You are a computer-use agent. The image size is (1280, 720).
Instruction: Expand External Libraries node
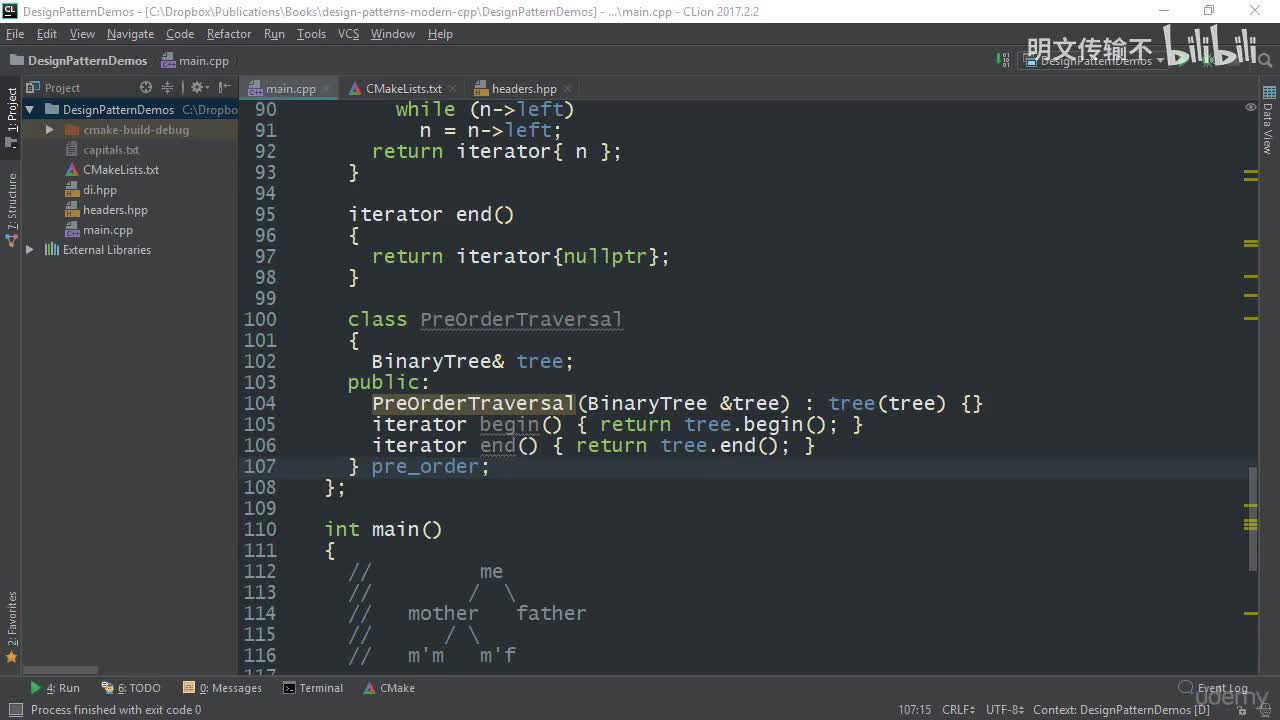coord(30,250)
